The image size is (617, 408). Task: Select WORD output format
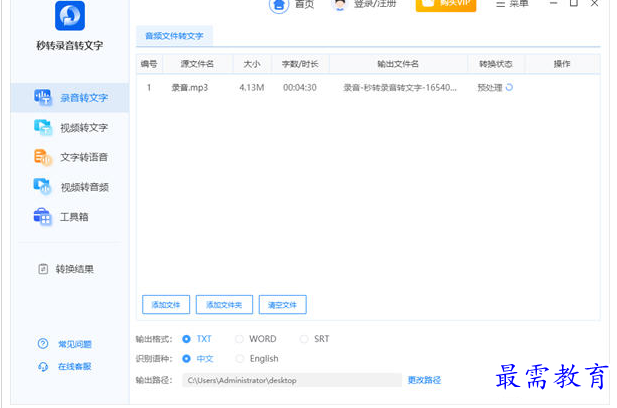coord(239,339)
